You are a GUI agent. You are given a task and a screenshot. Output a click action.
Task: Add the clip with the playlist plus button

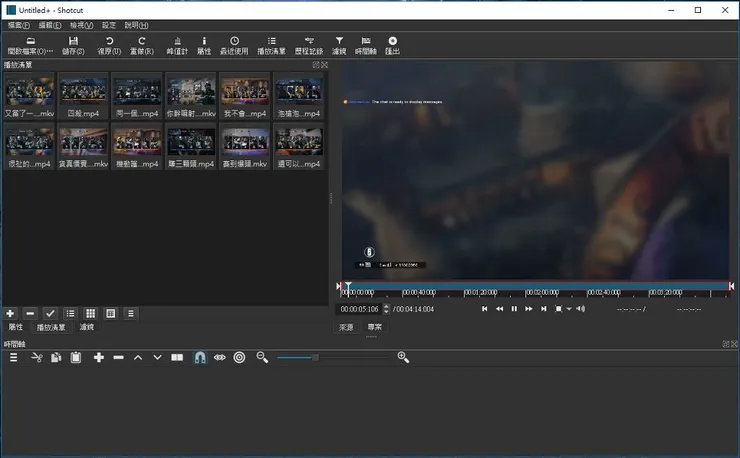[10, 313]
